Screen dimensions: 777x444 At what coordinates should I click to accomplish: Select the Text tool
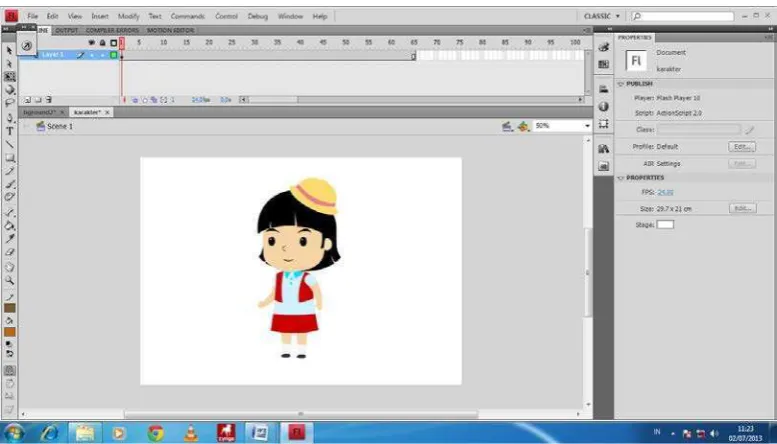pyautogui.click(x=9, y=131)
